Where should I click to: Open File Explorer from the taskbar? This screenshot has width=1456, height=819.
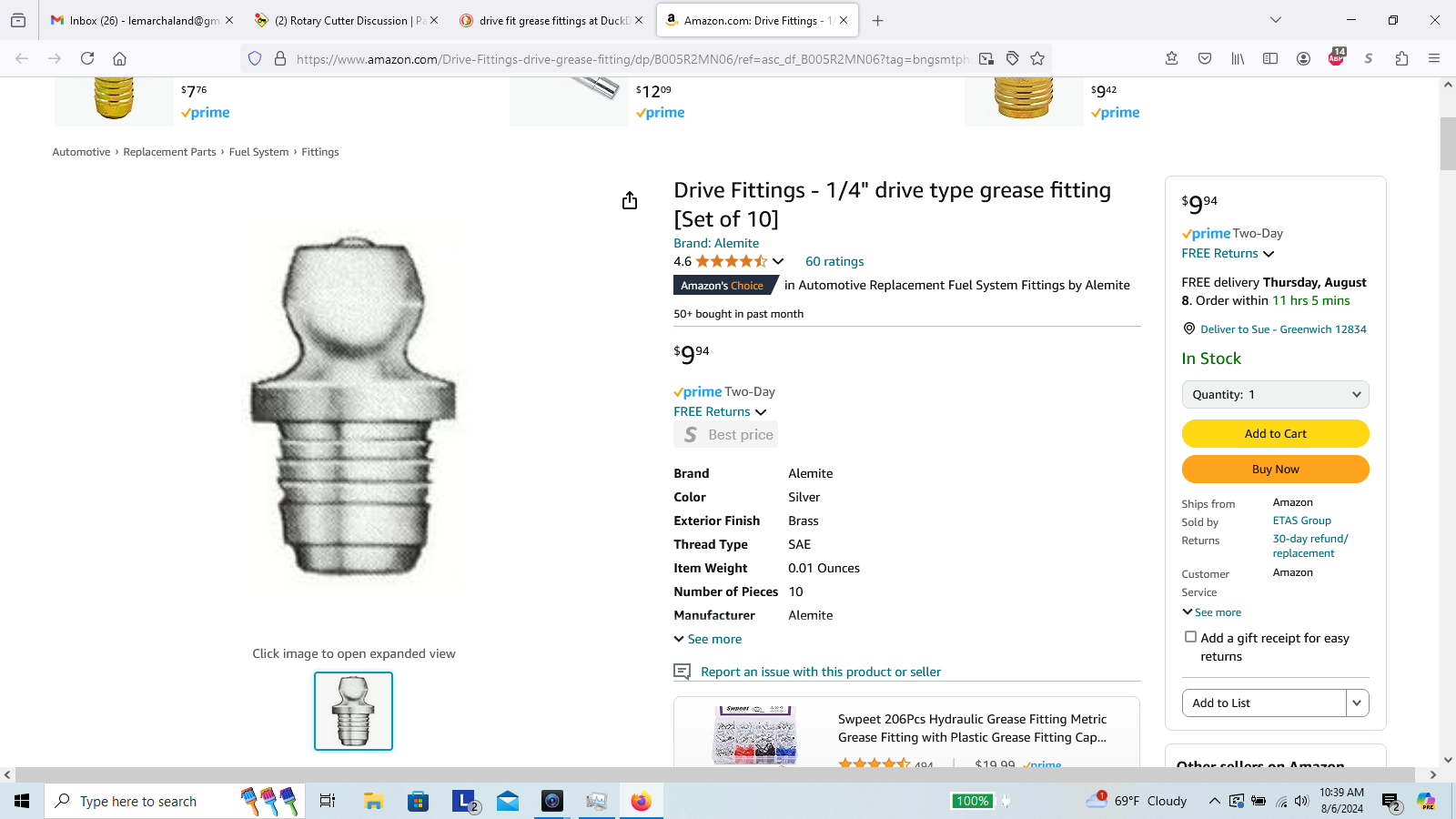[373, 801]
